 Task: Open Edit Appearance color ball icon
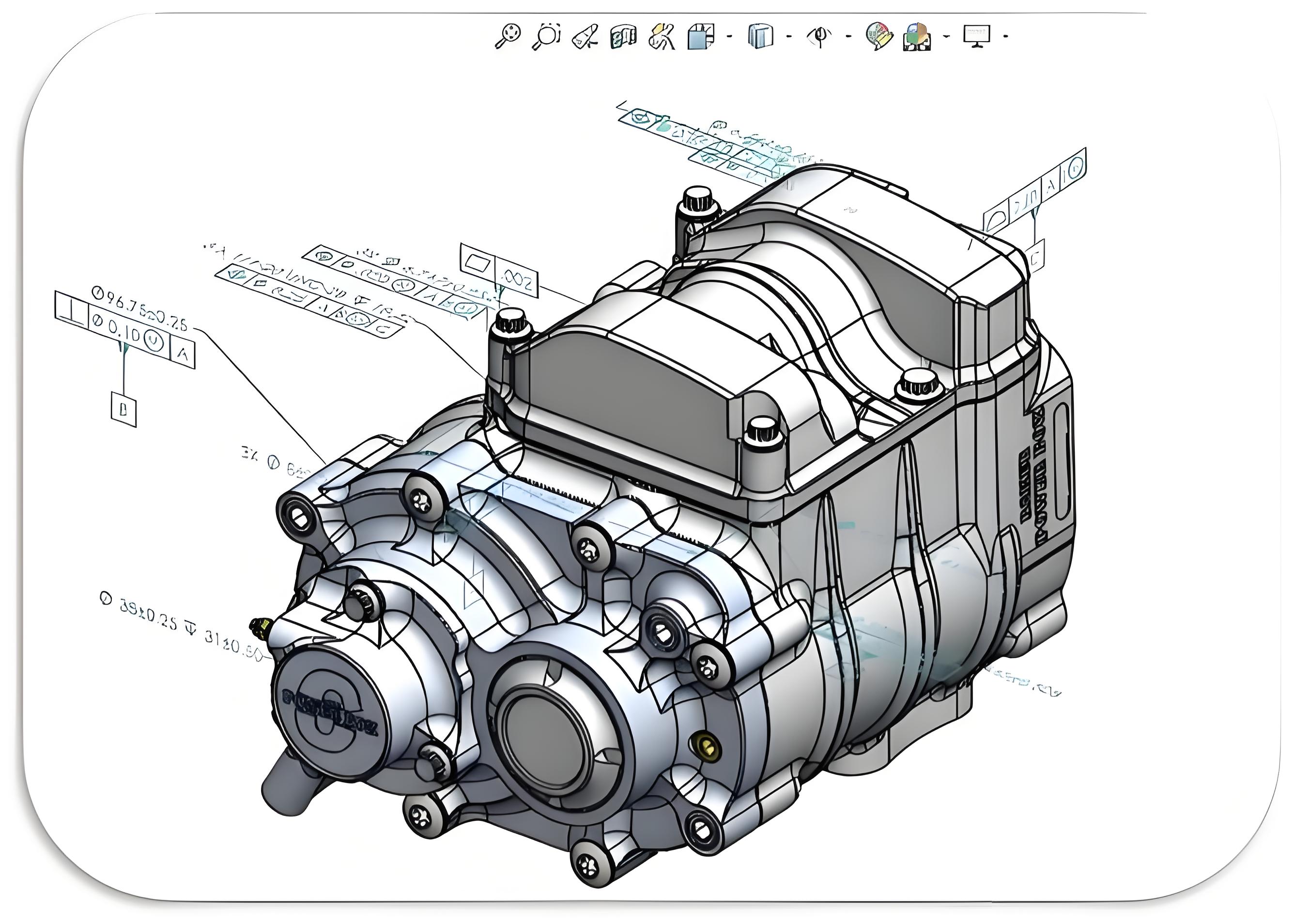[878, 36]
